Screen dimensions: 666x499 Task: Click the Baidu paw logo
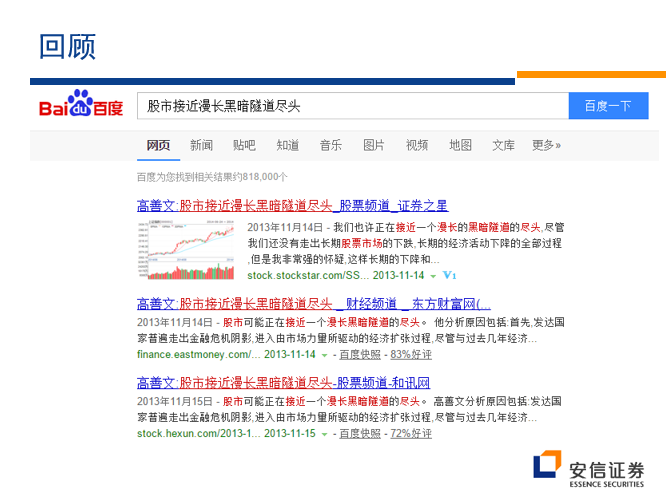click(x=81, y=103)
